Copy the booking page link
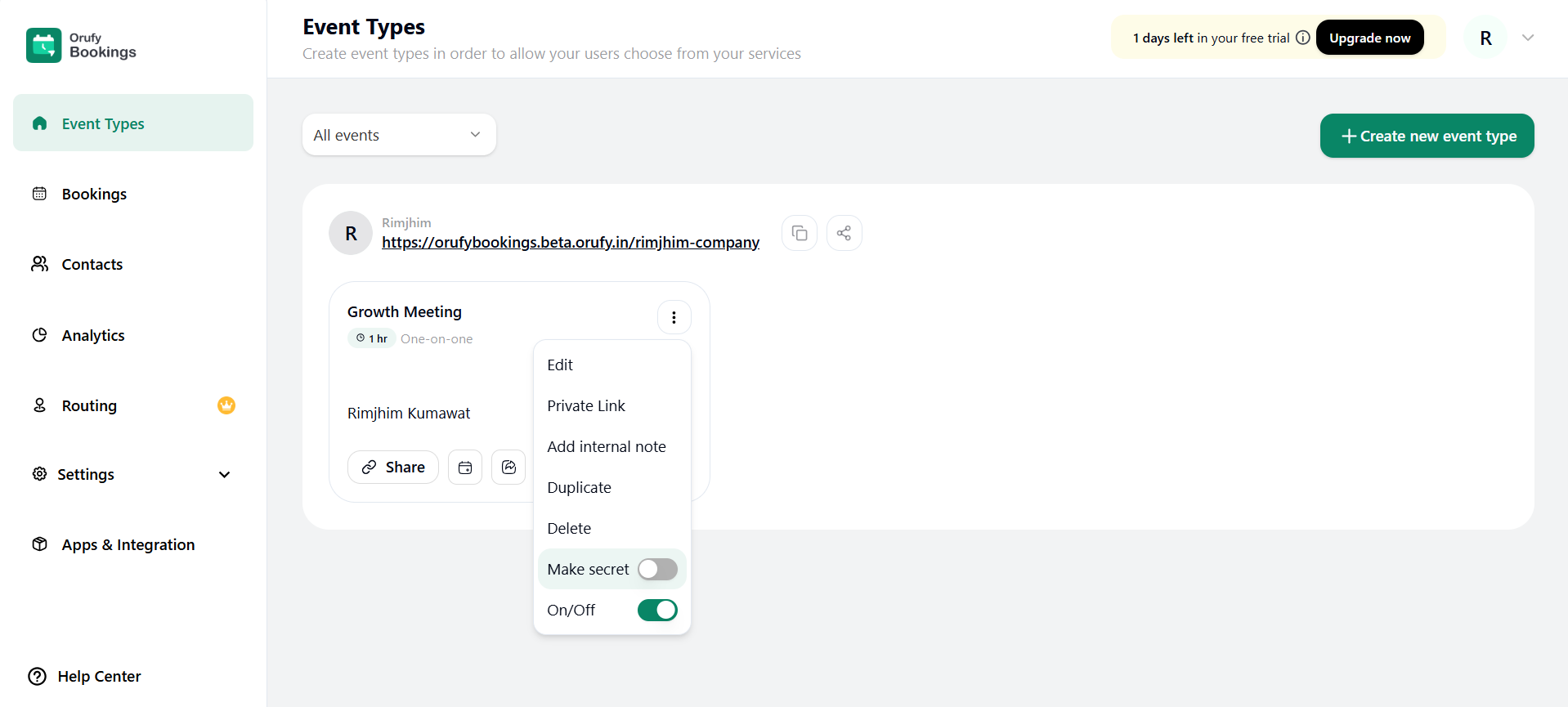Image resolution: width=1568 pixels, height=707 pixels. [800, 233]
